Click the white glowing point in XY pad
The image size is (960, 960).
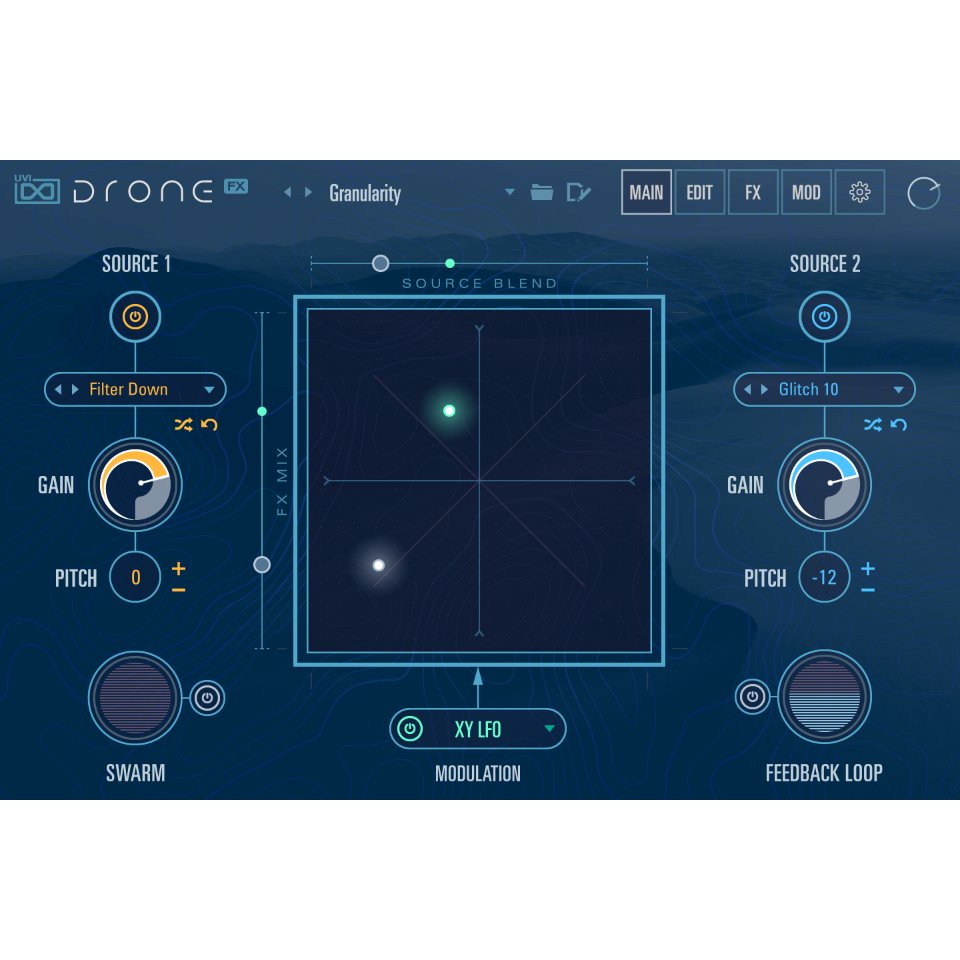coord(378,565)
